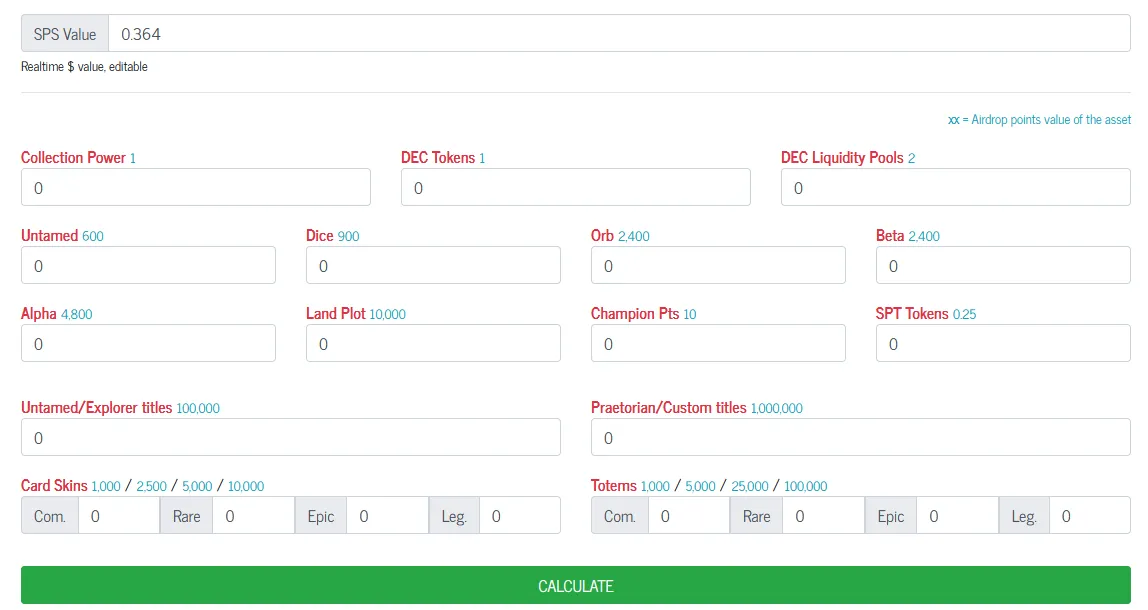Focus Totems Epic input field

click(x=958, y=516)
